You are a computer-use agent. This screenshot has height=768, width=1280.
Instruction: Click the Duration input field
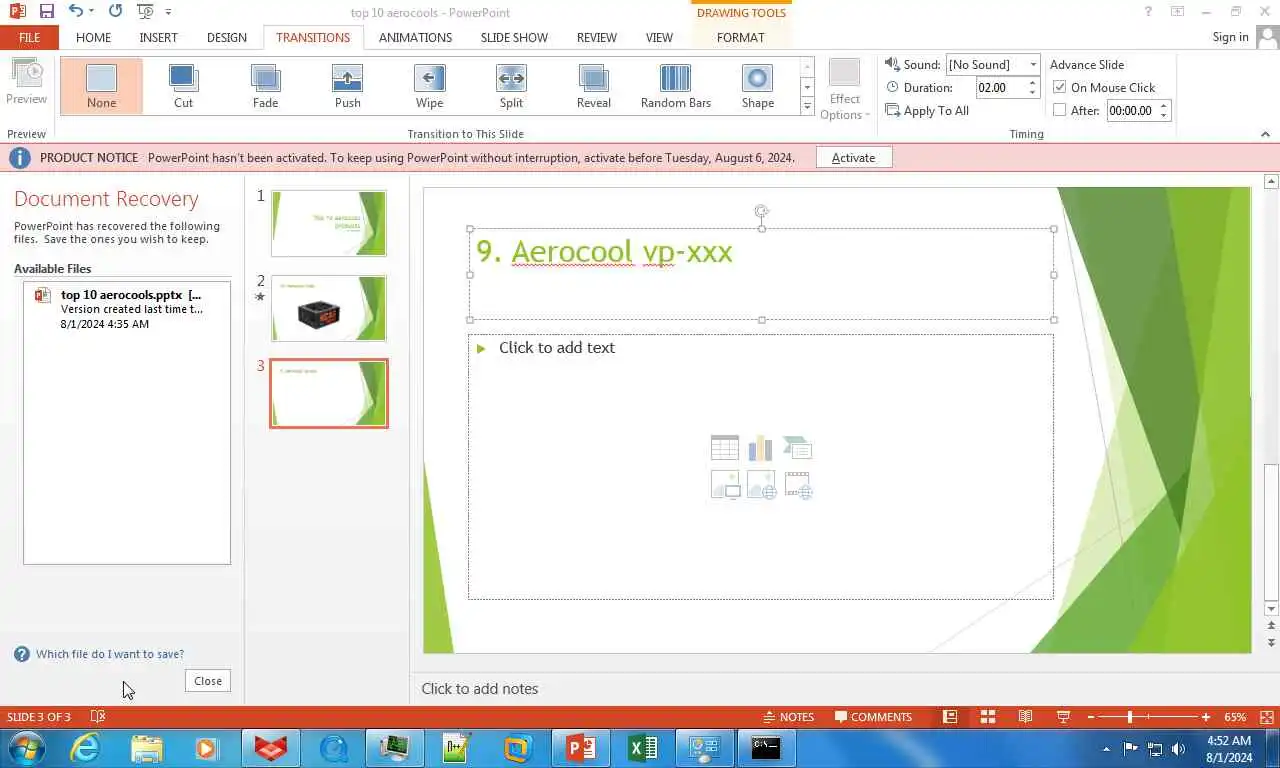pyautogui.click(x=1001, y=88)
